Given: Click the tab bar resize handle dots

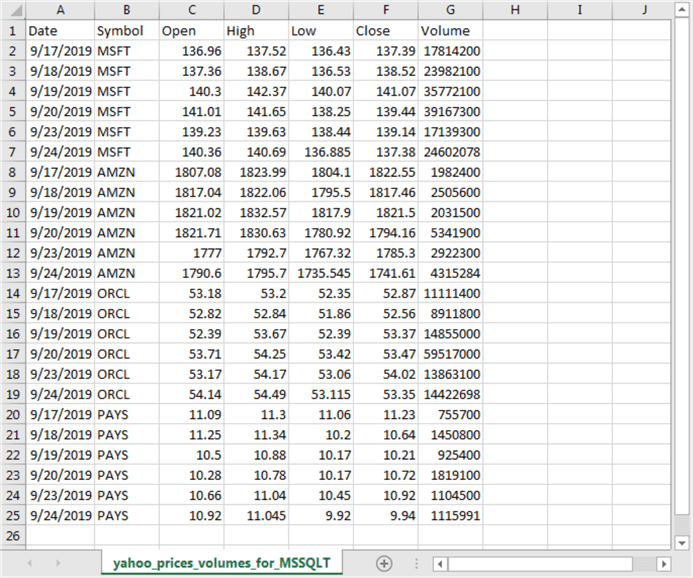Looking at the screenshot, I should (416, 563).
